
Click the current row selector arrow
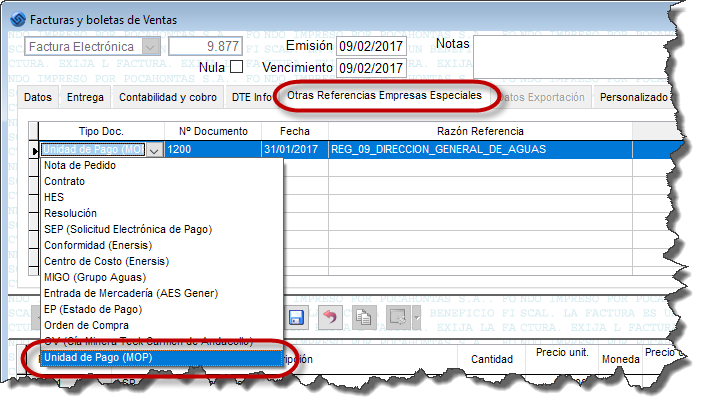pyautogui.click(x=34, y=150)
